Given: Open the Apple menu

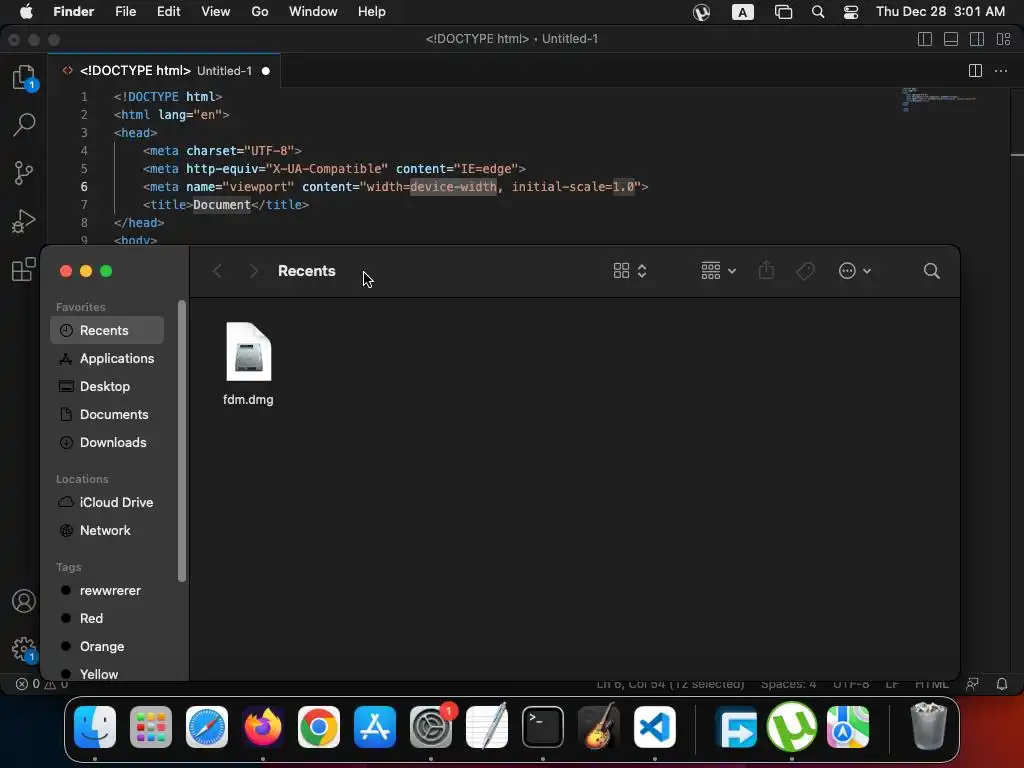Looking at the screenshot, I should [26, 12].
